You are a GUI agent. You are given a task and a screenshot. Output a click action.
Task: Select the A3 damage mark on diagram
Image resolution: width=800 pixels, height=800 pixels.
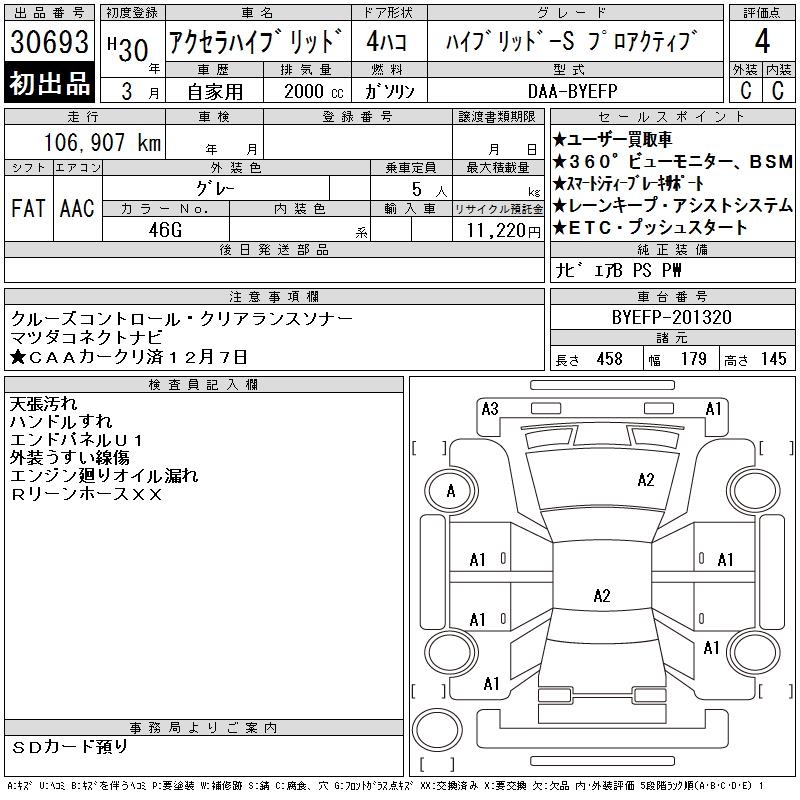[x=490, y=409]
